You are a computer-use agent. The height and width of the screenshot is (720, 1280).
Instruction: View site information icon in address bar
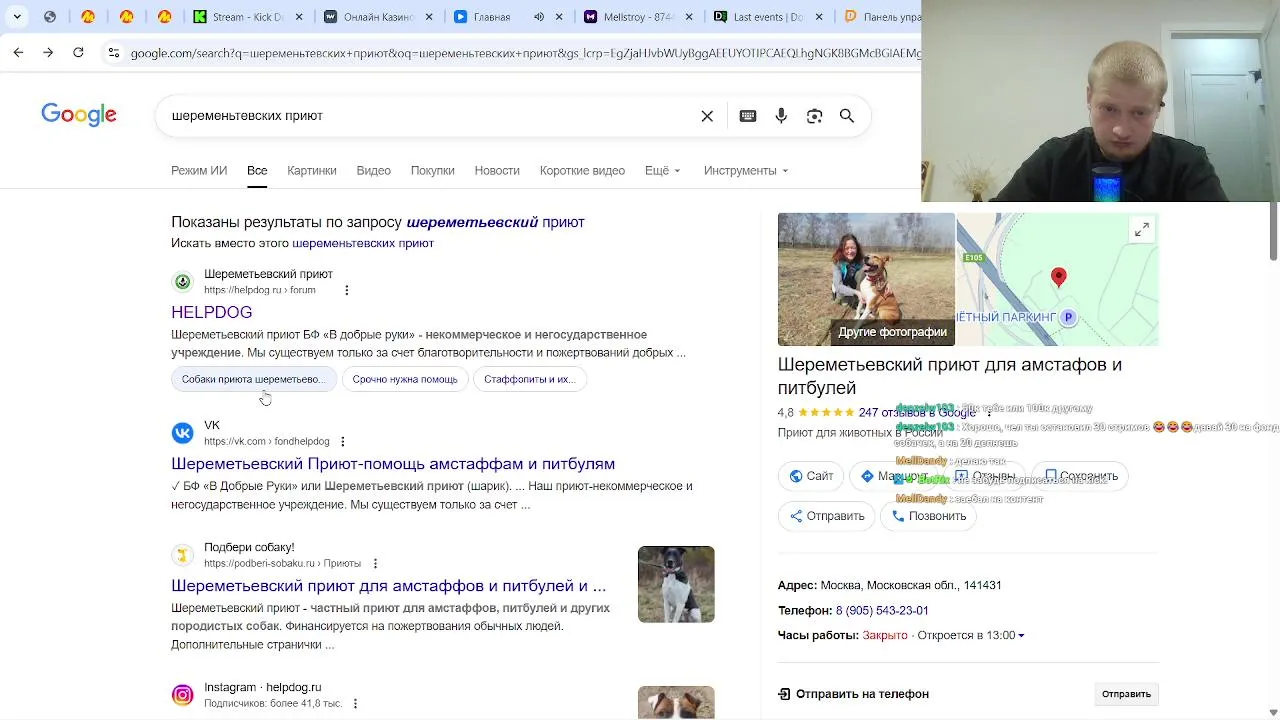(114, 52)
